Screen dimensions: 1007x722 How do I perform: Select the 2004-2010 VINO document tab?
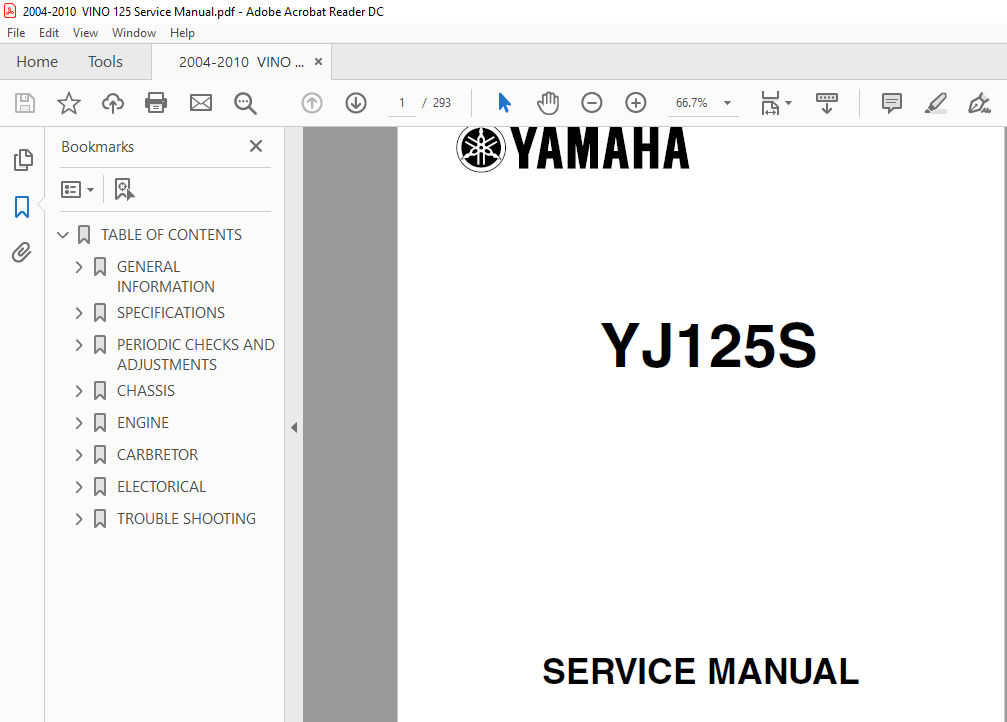coord(241,62)
